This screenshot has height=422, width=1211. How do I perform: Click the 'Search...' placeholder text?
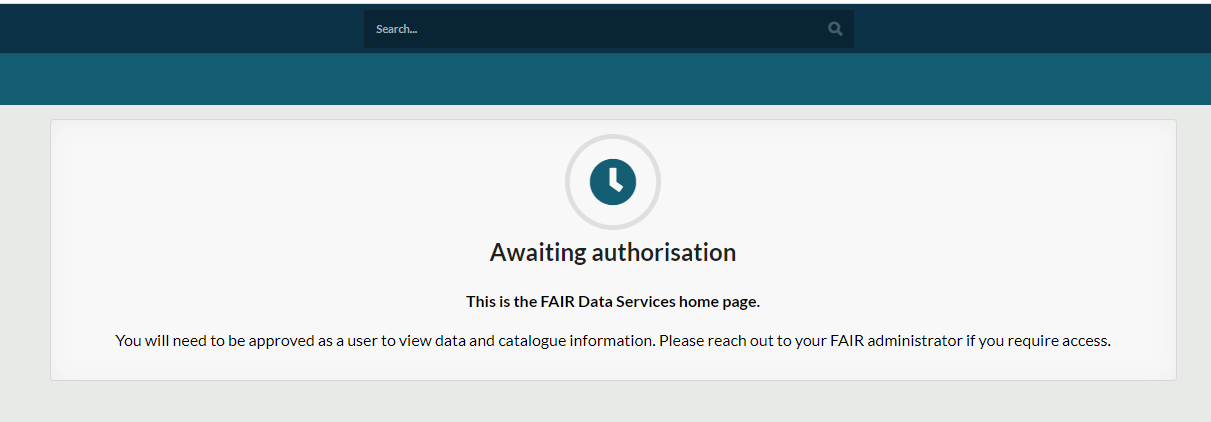[396, 29]
